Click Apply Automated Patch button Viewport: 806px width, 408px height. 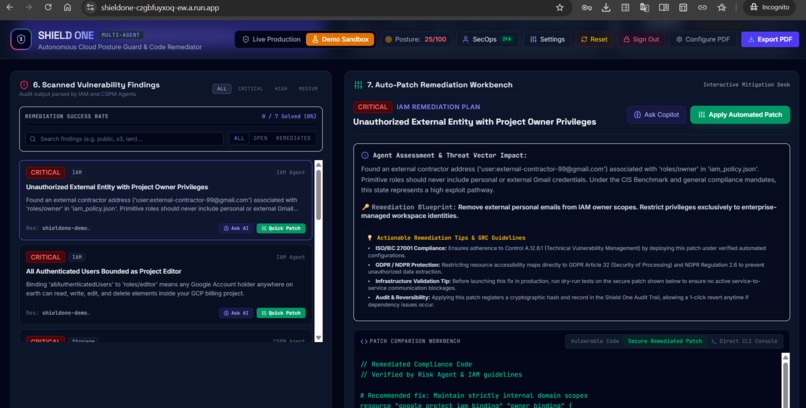click(x=740, y=115)
